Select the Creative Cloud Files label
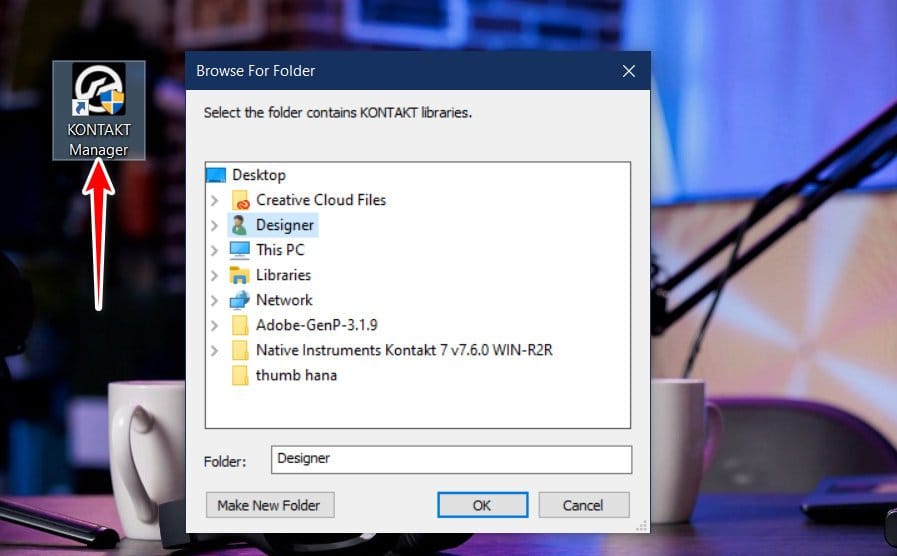This screenshot has width=897, height=556. coord(321,200)
